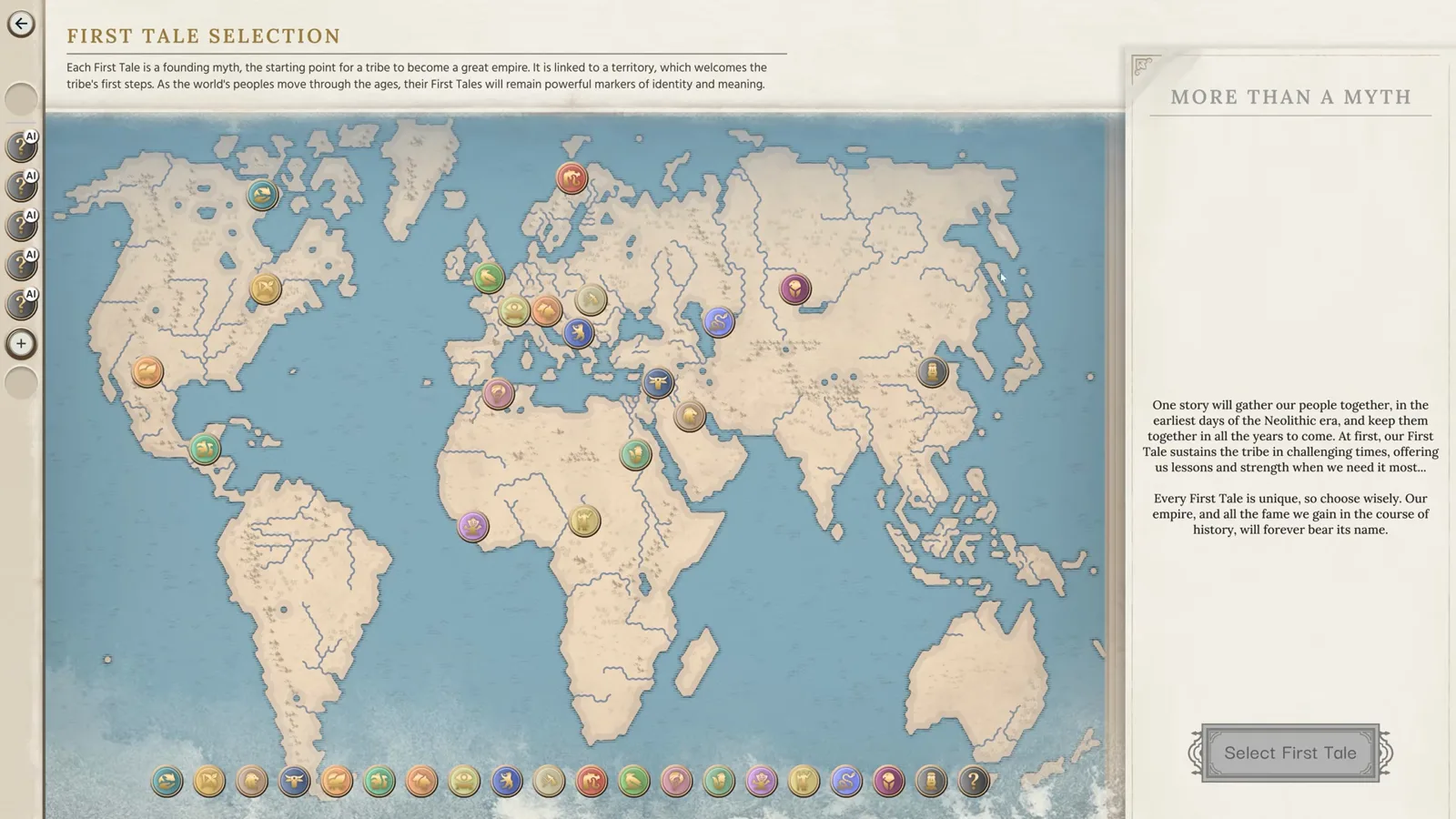Select the green marker along the Nile
The height and width of the screenshot is (819, 1456).
click(636, 453)
